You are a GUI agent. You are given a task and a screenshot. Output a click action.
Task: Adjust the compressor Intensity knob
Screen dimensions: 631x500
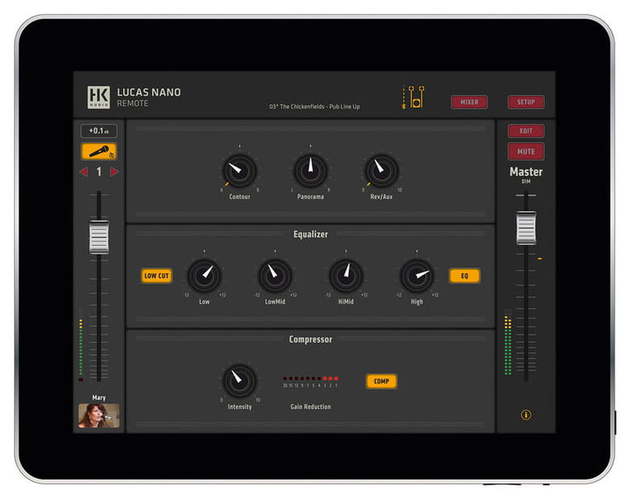point(239,381)
